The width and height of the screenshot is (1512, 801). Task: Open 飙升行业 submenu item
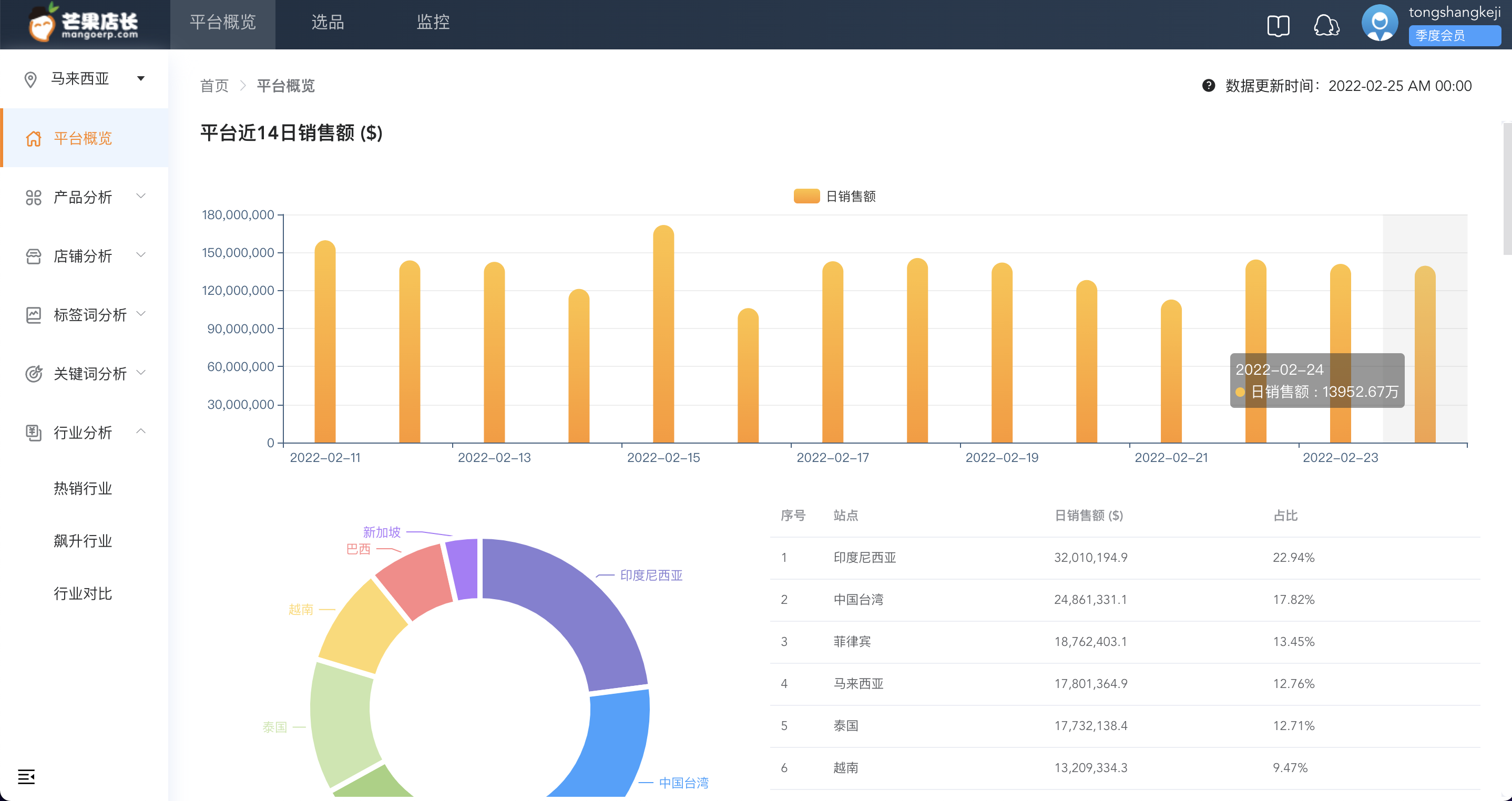(x=83, y=541)
